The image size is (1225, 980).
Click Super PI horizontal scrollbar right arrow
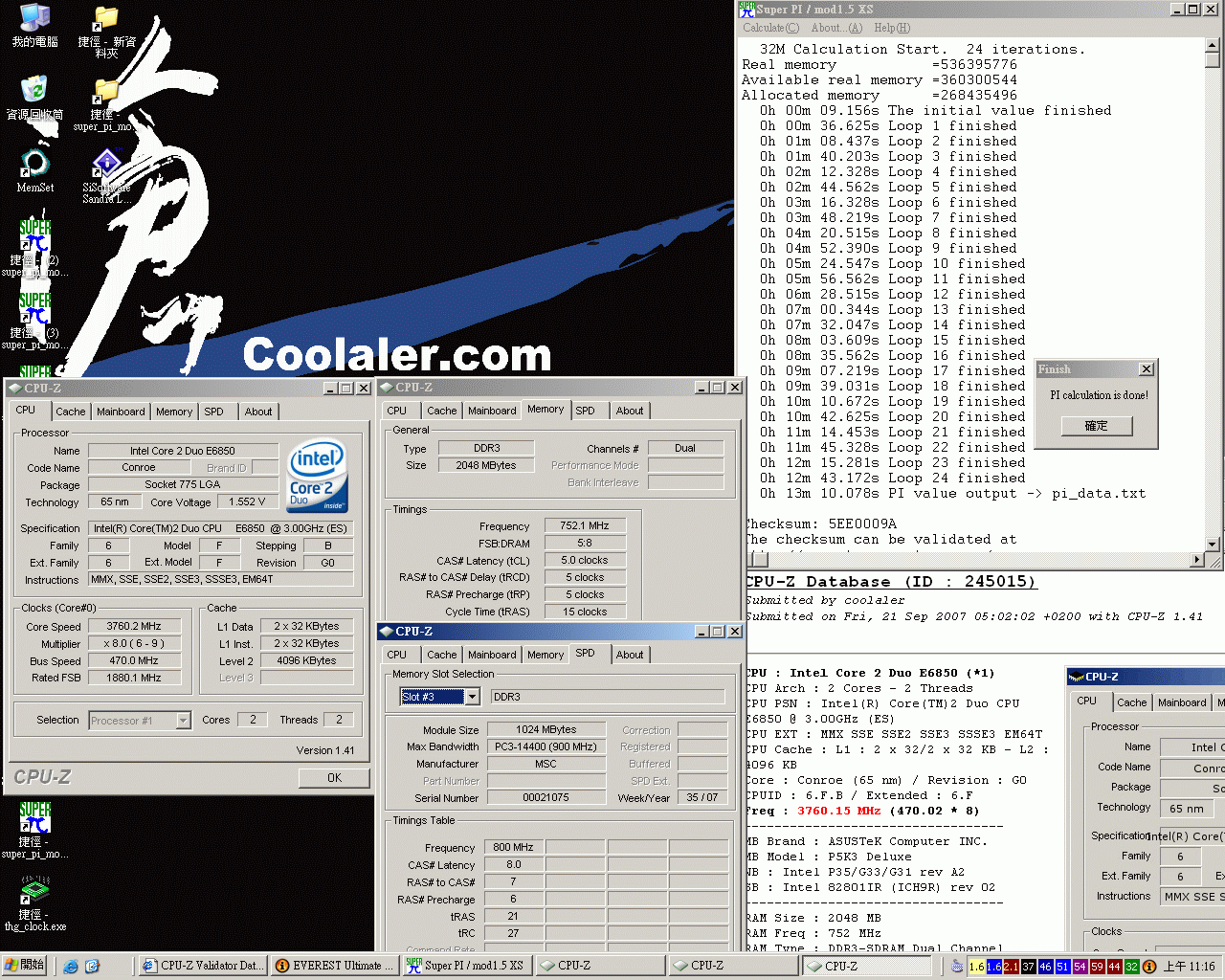click(1197, 560)
